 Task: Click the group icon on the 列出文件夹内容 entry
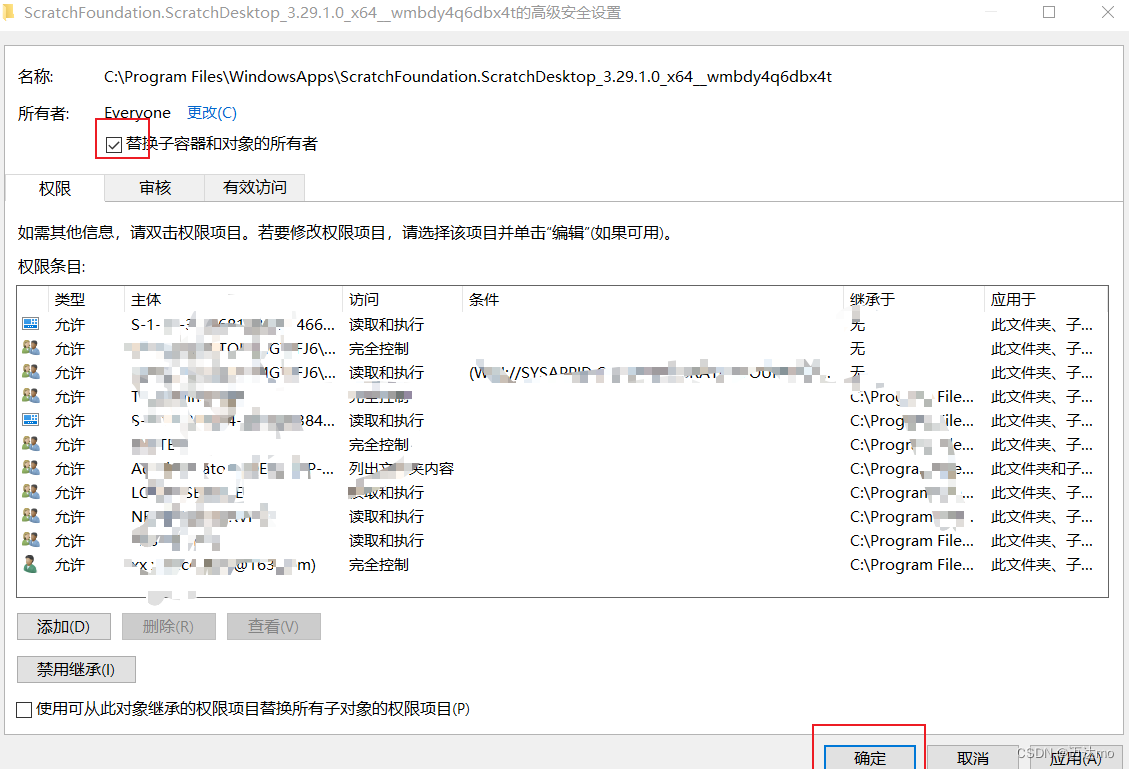point(30,468)
